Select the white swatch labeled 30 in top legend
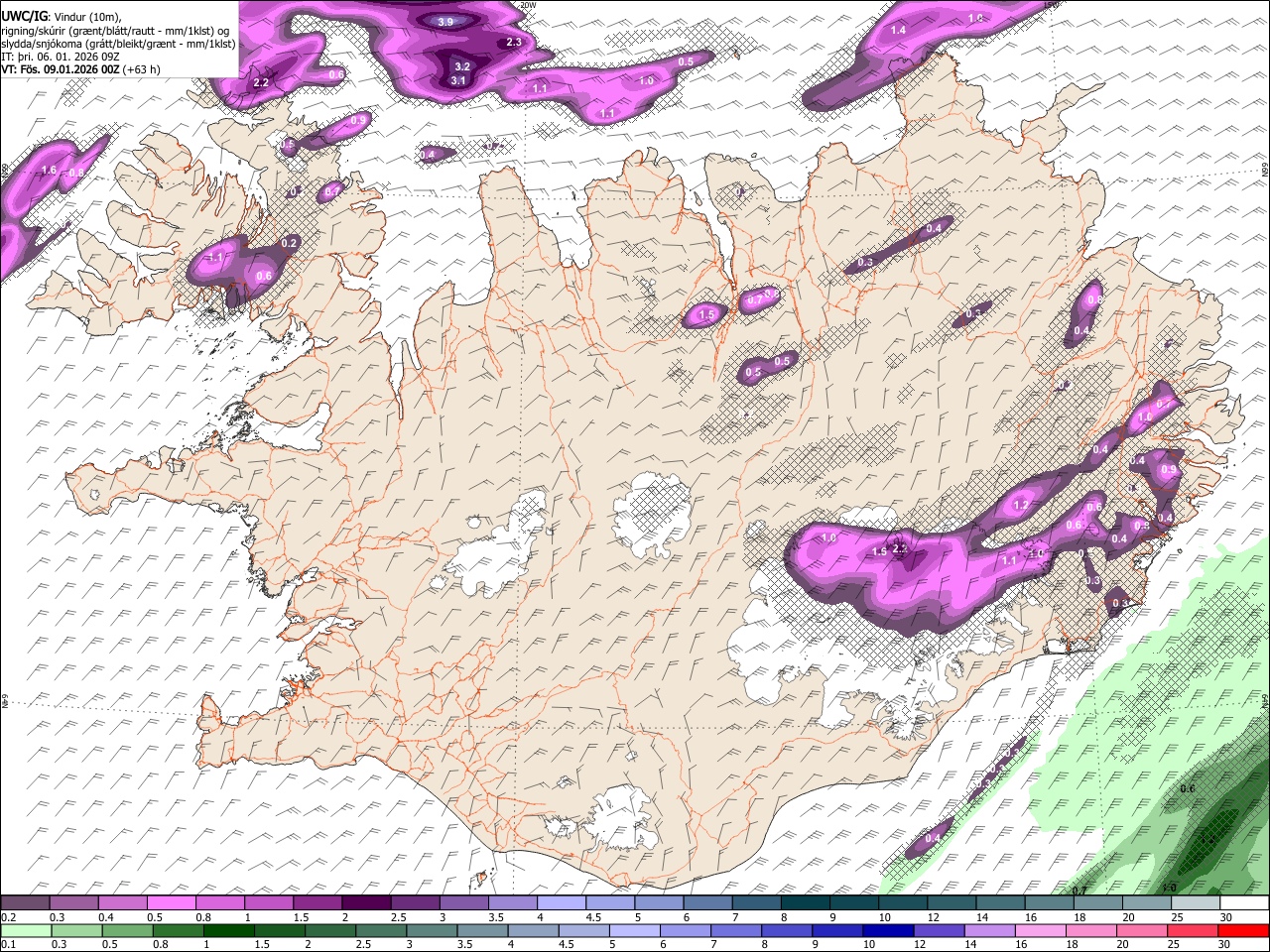This screenshot has height=952, width=1270. [x=1243, y=902]
